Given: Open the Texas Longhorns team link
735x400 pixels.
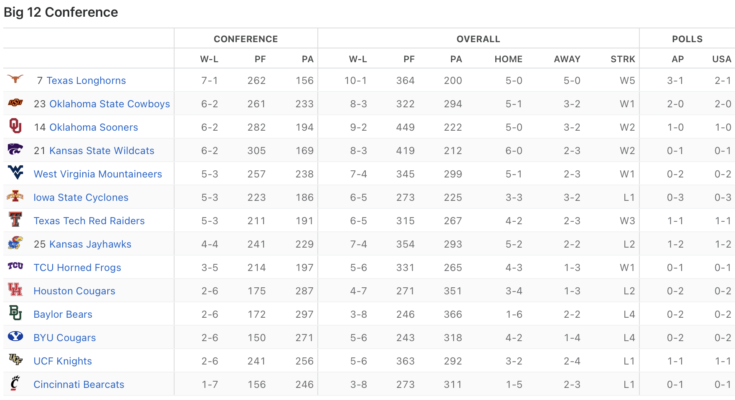Looking at the screenshot, I should (86, 80).
